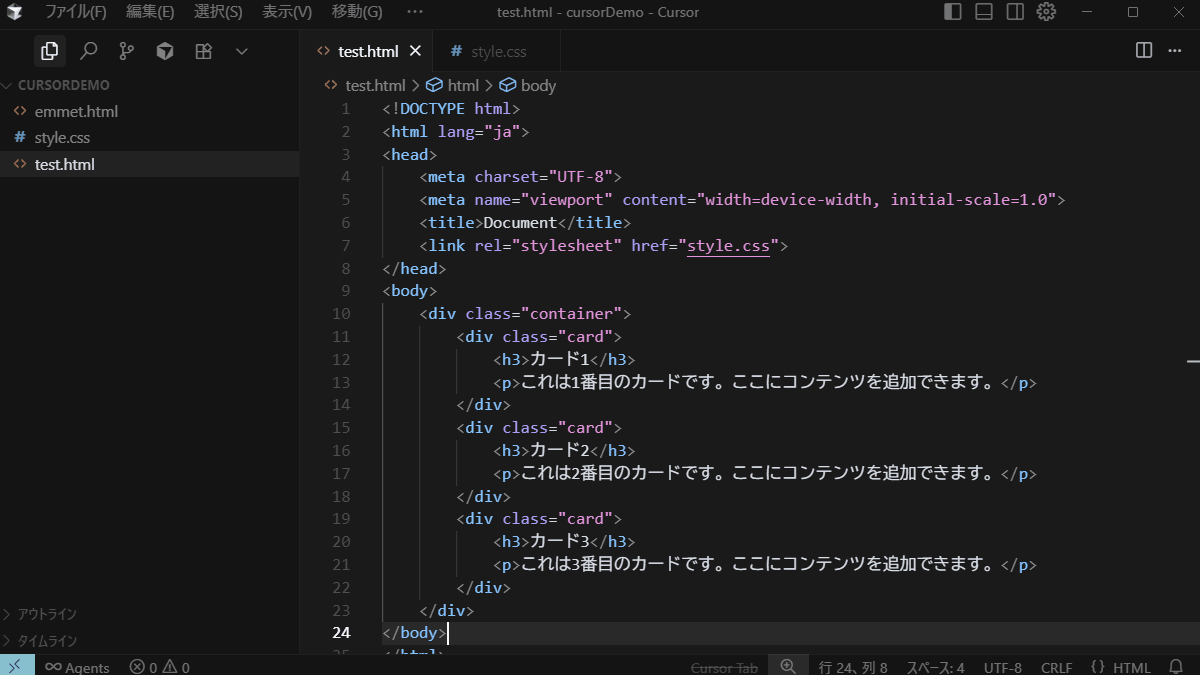
Task: Click the 行 24、列 8 position indicator
Action: point(853,667)
